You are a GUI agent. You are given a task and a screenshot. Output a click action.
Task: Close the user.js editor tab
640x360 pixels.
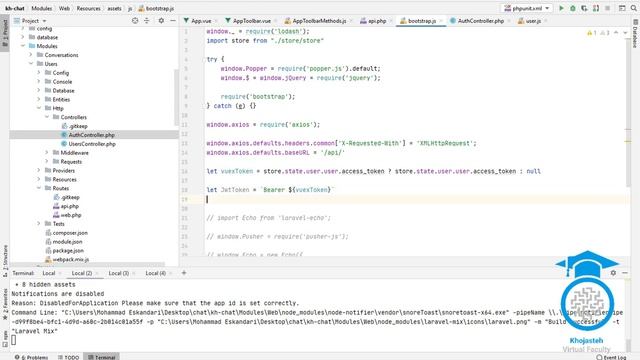pyautogui.click(x=546, y=21)
